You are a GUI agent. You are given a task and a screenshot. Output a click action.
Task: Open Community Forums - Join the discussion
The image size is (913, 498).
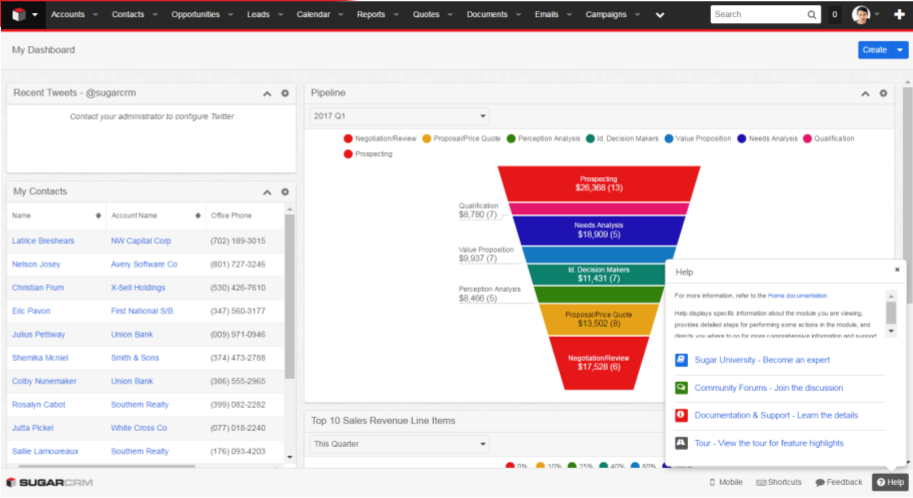point(769,388)
